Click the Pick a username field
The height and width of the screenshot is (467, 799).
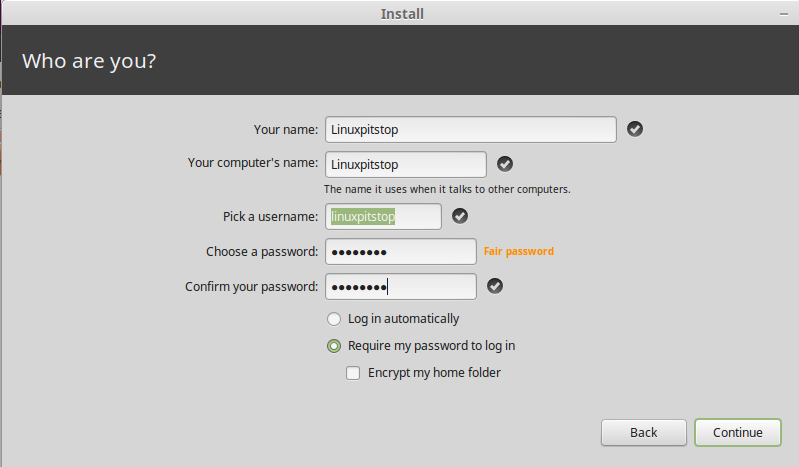tap(383, 217)
